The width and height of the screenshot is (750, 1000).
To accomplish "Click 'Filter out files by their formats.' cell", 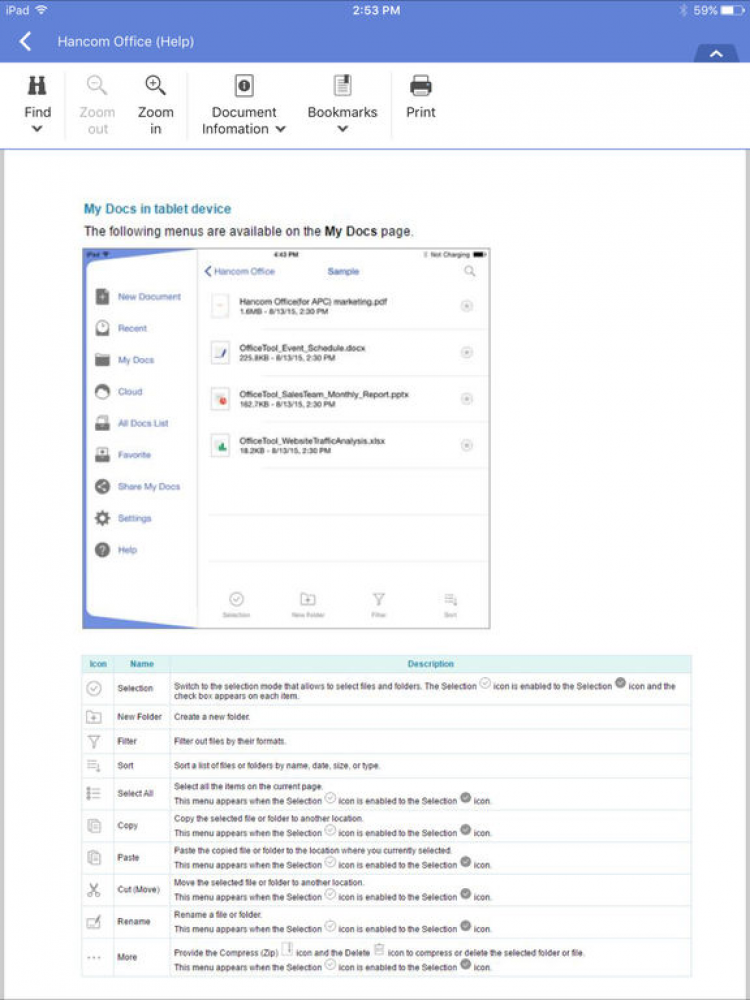I will [430, 741].
